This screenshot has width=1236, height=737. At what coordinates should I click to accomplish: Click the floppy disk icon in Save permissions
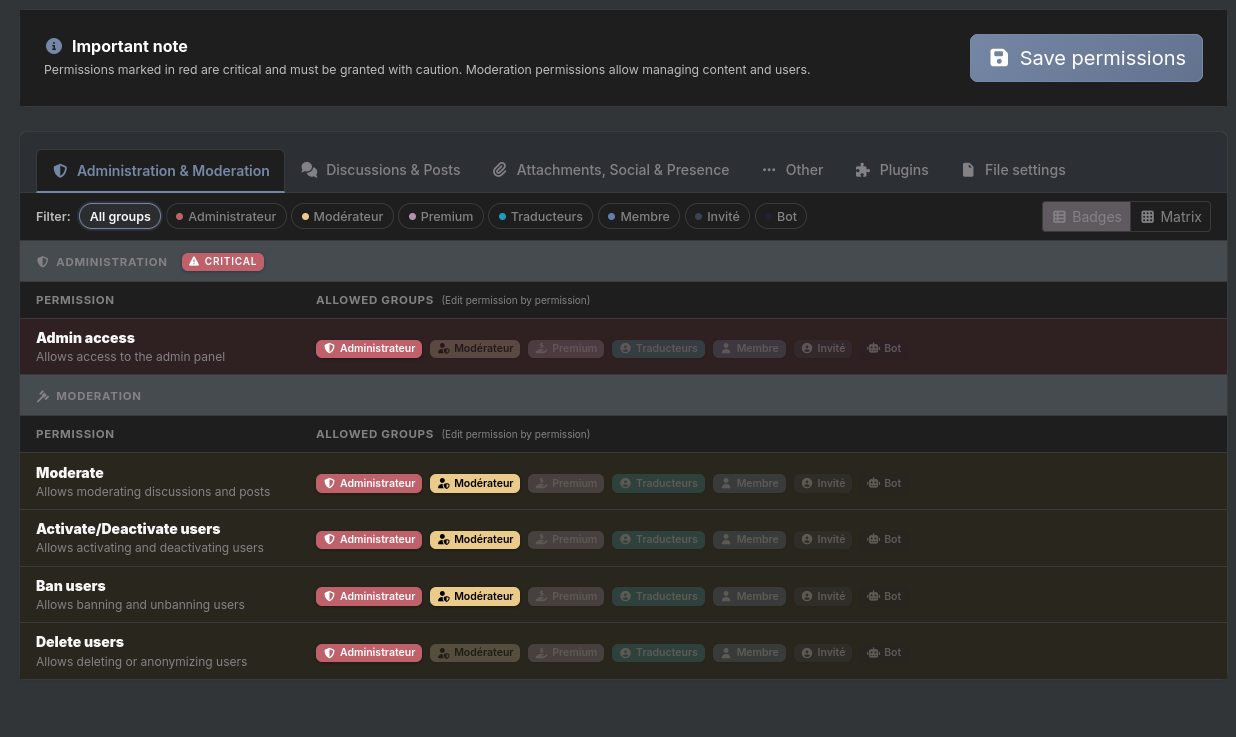[x=999, y=58]
